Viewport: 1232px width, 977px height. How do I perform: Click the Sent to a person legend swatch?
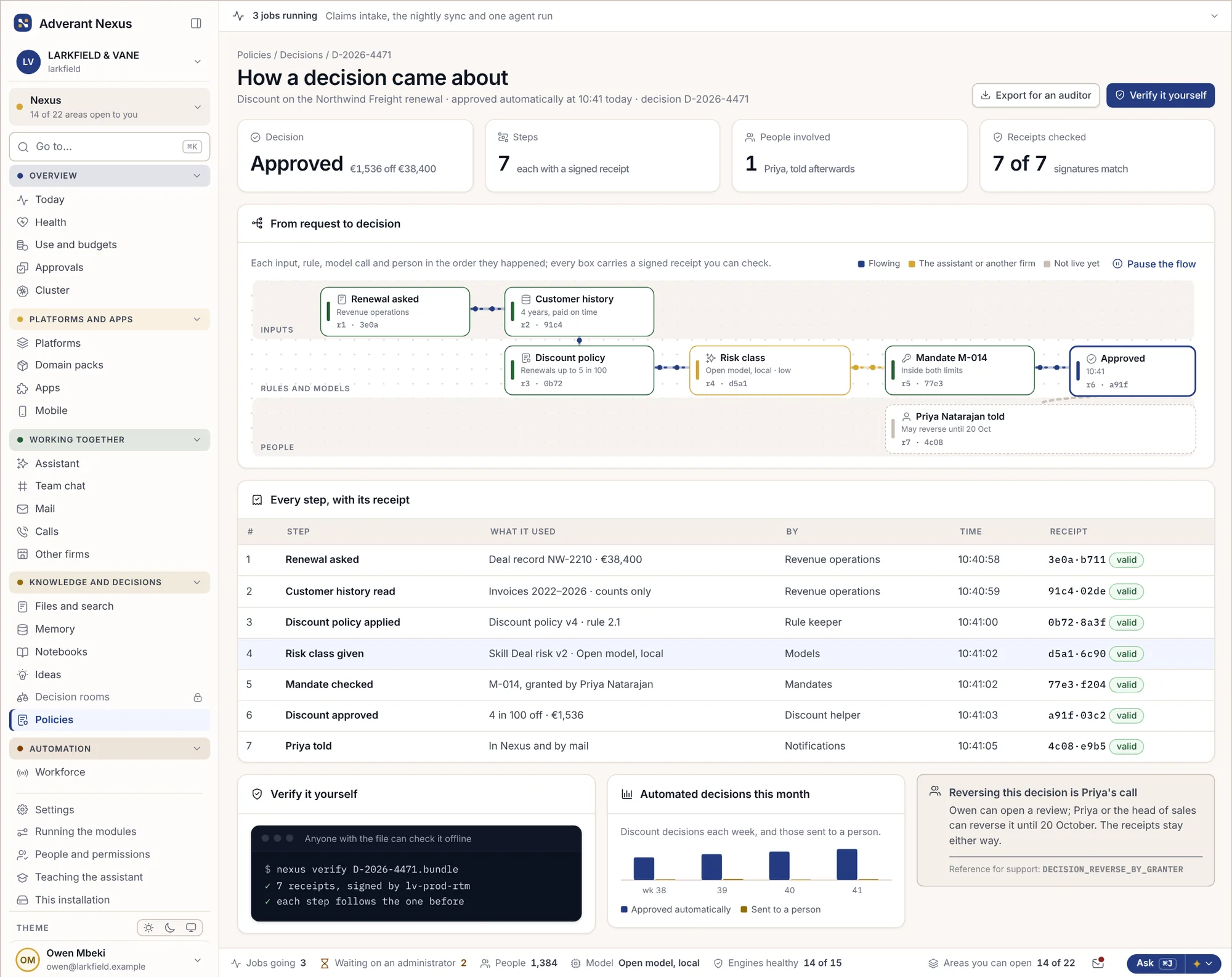[744, 910]
